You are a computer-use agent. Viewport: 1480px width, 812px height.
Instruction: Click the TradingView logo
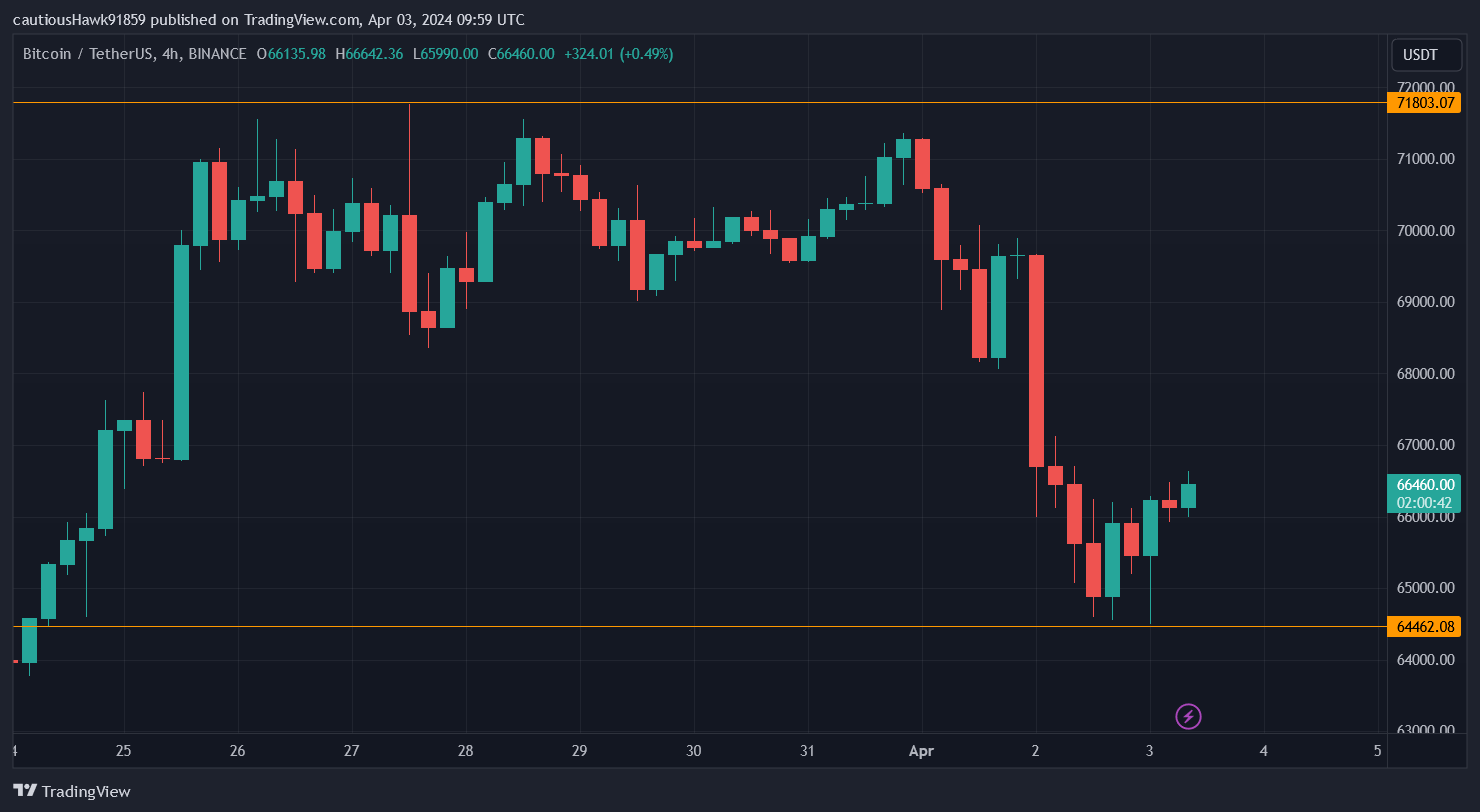[70, 791]
